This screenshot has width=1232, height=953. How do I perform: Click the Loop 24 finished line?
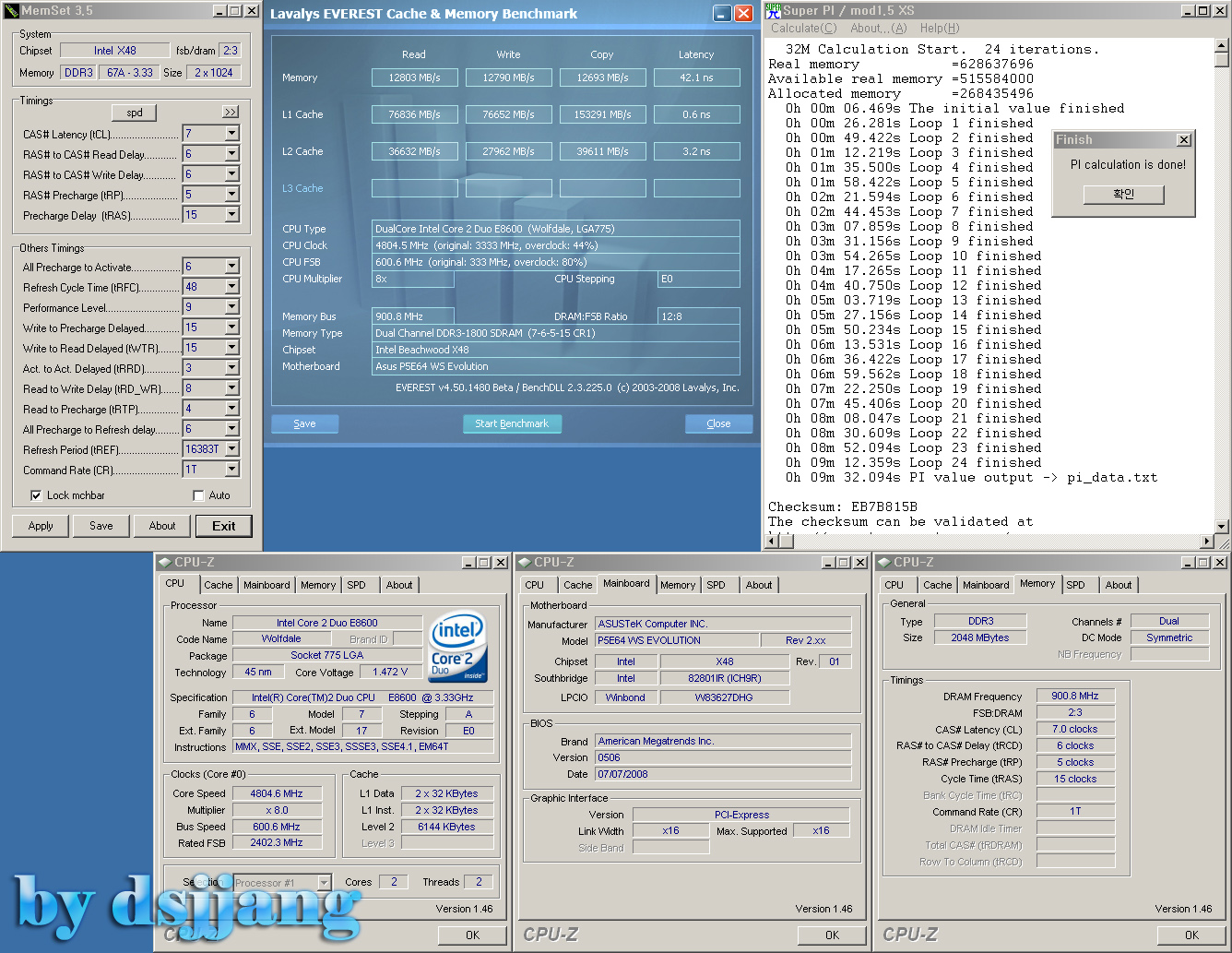[913, 462]
